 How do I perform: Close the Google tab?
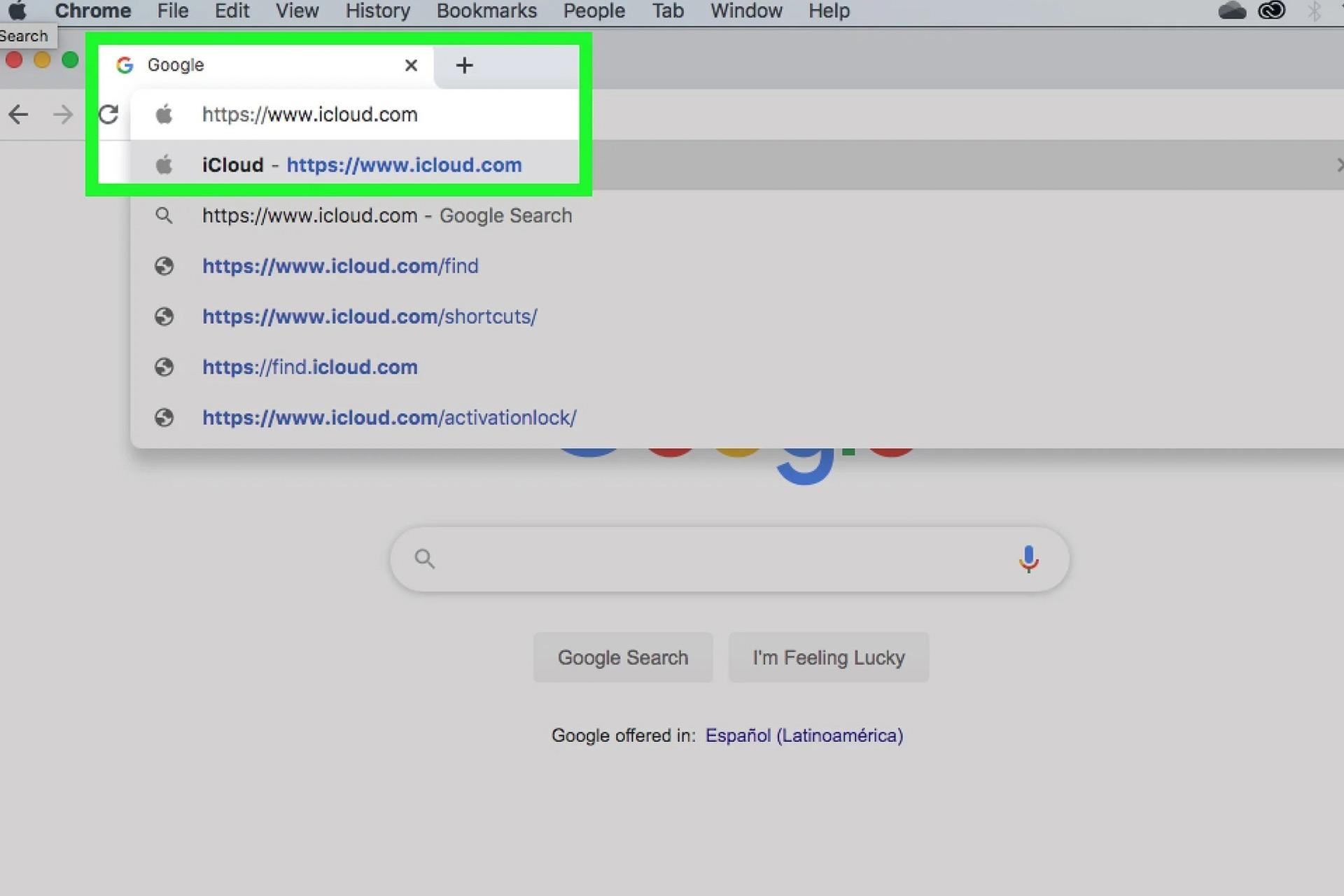point(411,65)
